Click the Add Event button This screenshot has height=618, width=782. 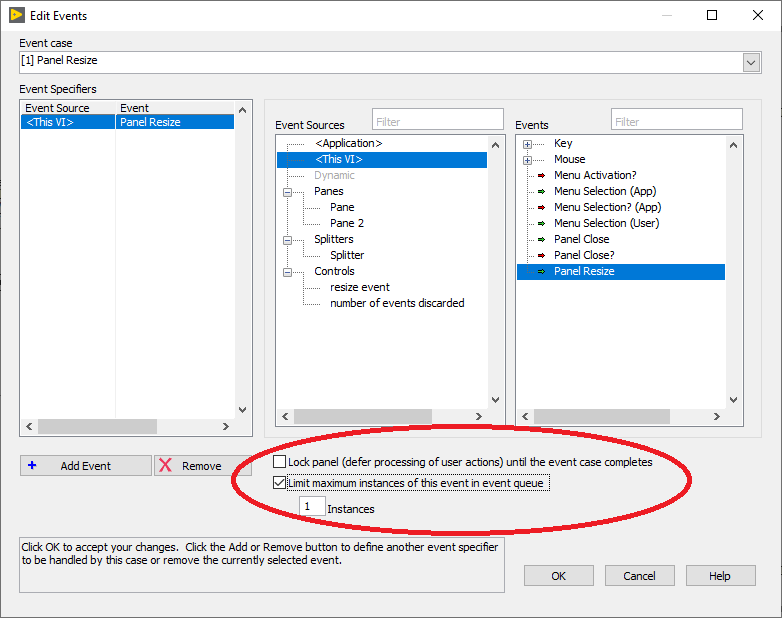[86, 465]
